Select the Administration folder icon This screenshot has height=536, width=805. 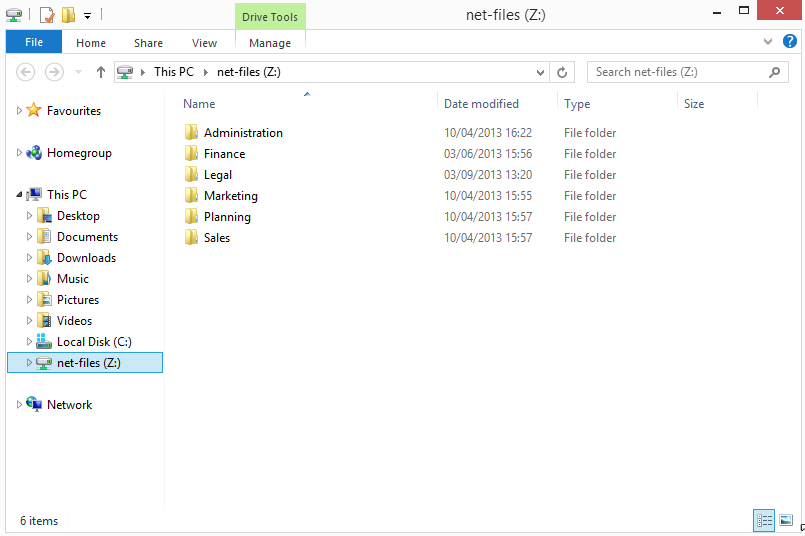point(191,132)
